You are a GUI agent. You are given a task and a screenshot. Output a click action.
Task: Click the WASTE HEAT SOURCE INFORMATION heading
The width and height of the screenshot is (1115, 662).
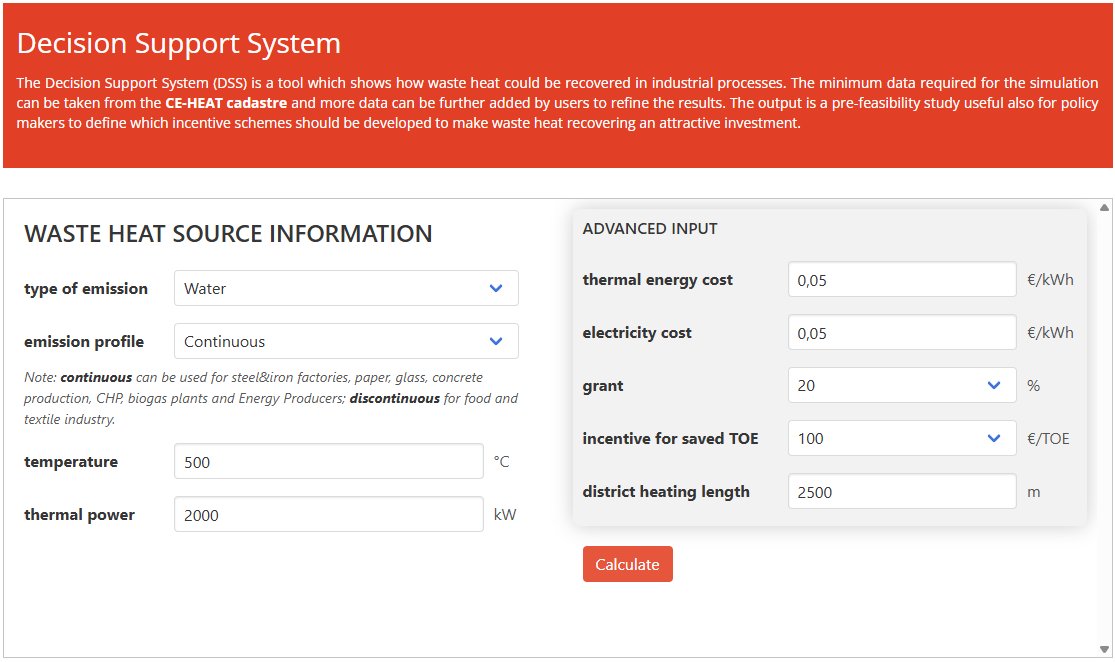click(228, 233)
